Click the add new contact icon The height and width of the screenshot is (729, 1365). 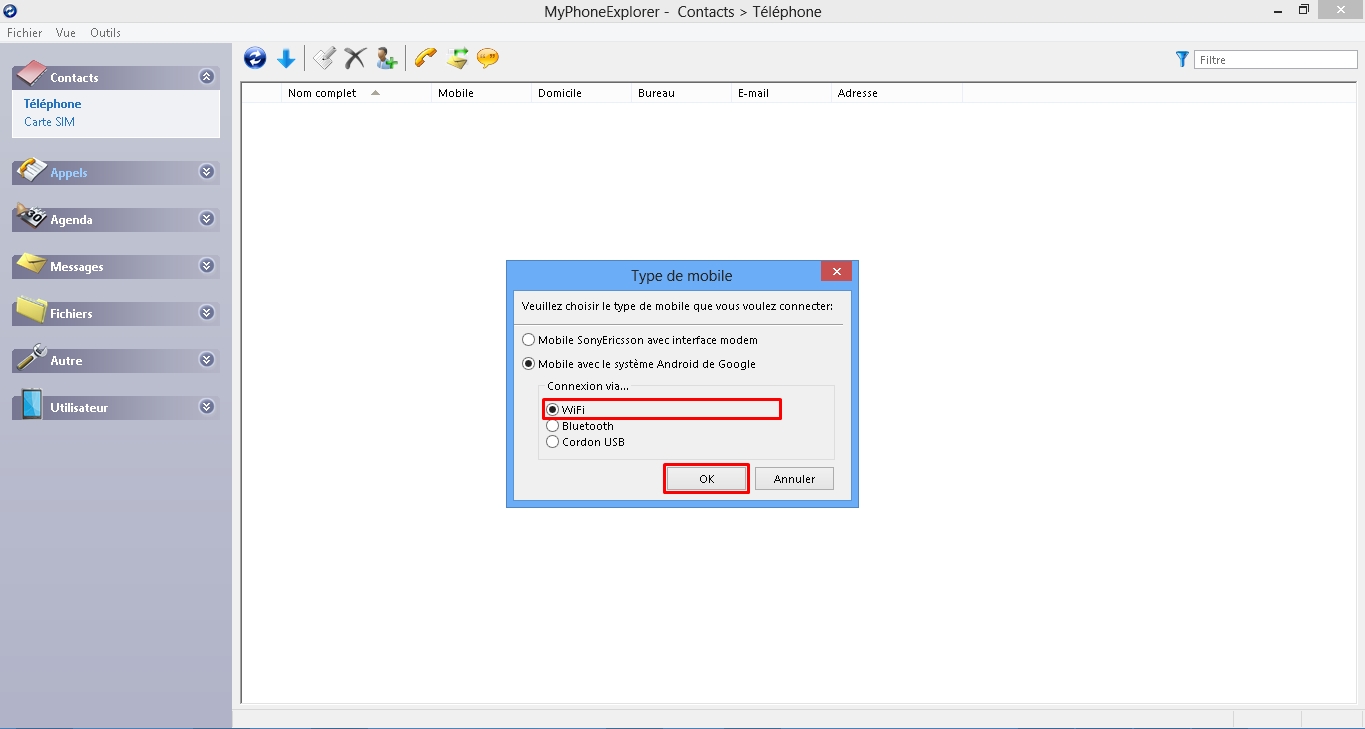(386, 59)
